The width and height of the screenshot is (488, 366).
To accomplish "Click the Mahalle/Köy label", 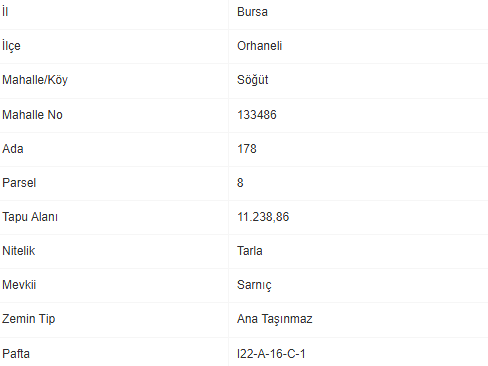I will [x=35, y=80].
